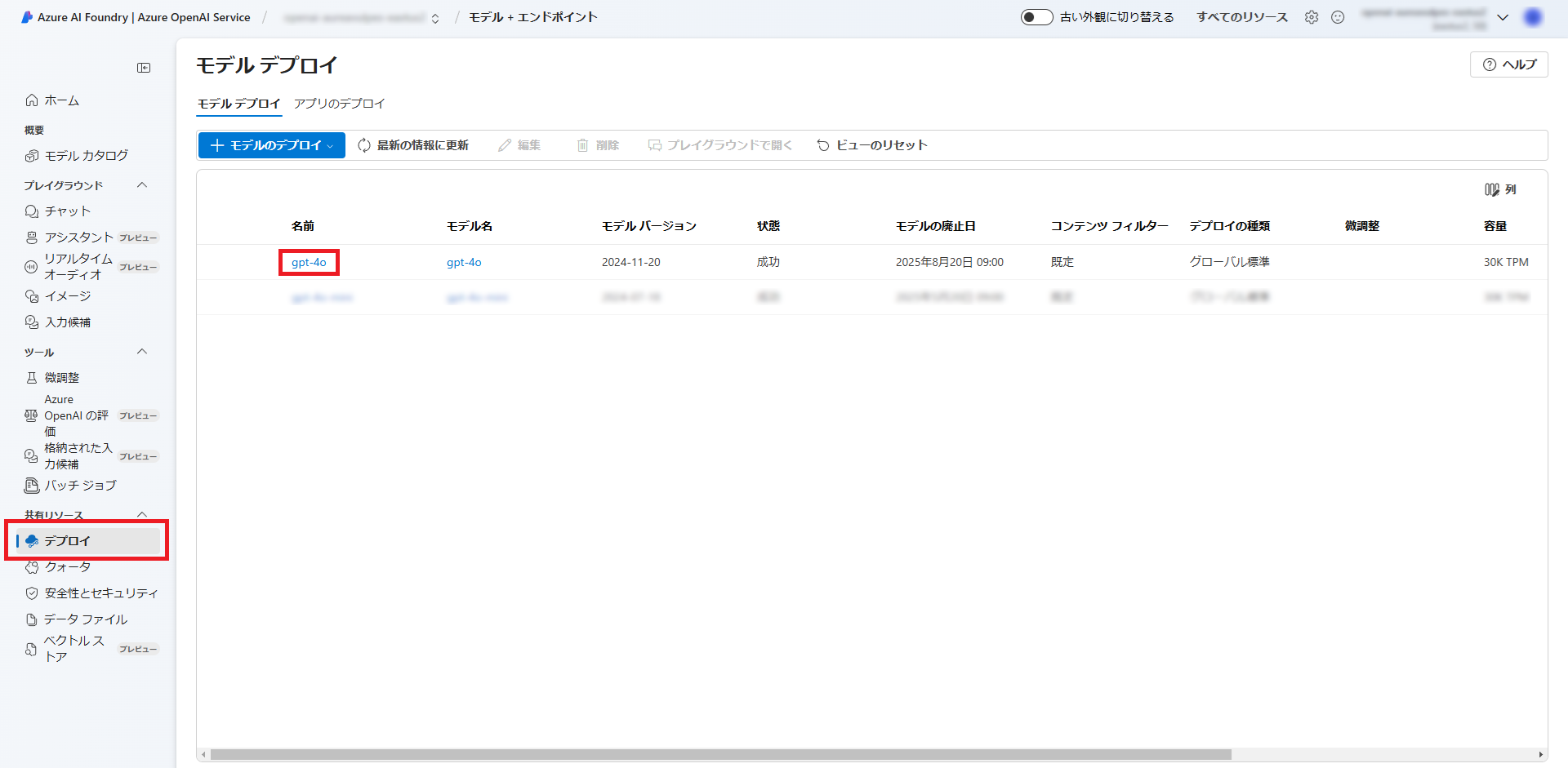
Task: Collapse the left navigation pane
Action: 144,68
